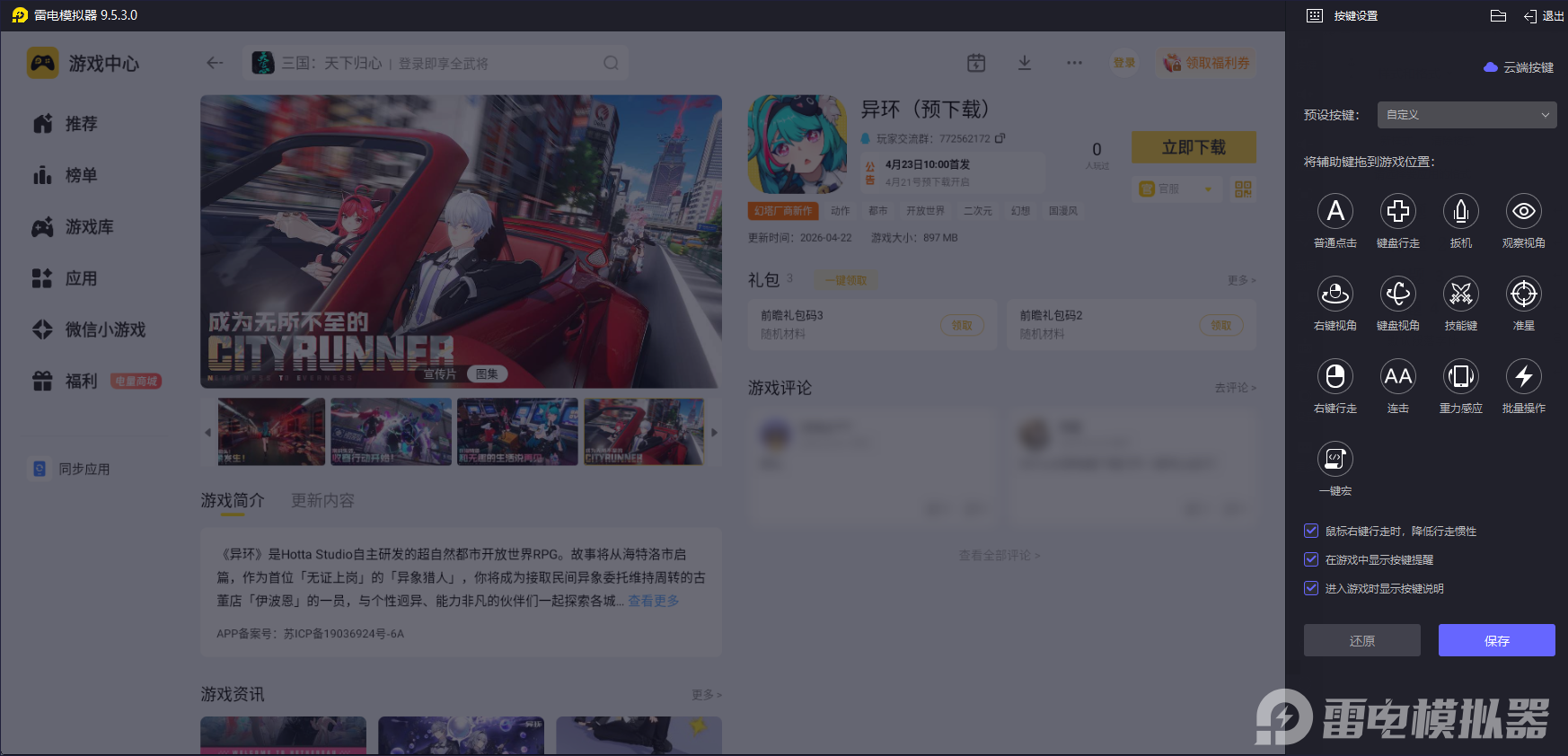This screenshot has width=1568, height=756.
Task: Claim 前瞻礼包码2 with 领取
Action: click(x=1221, y=325)
